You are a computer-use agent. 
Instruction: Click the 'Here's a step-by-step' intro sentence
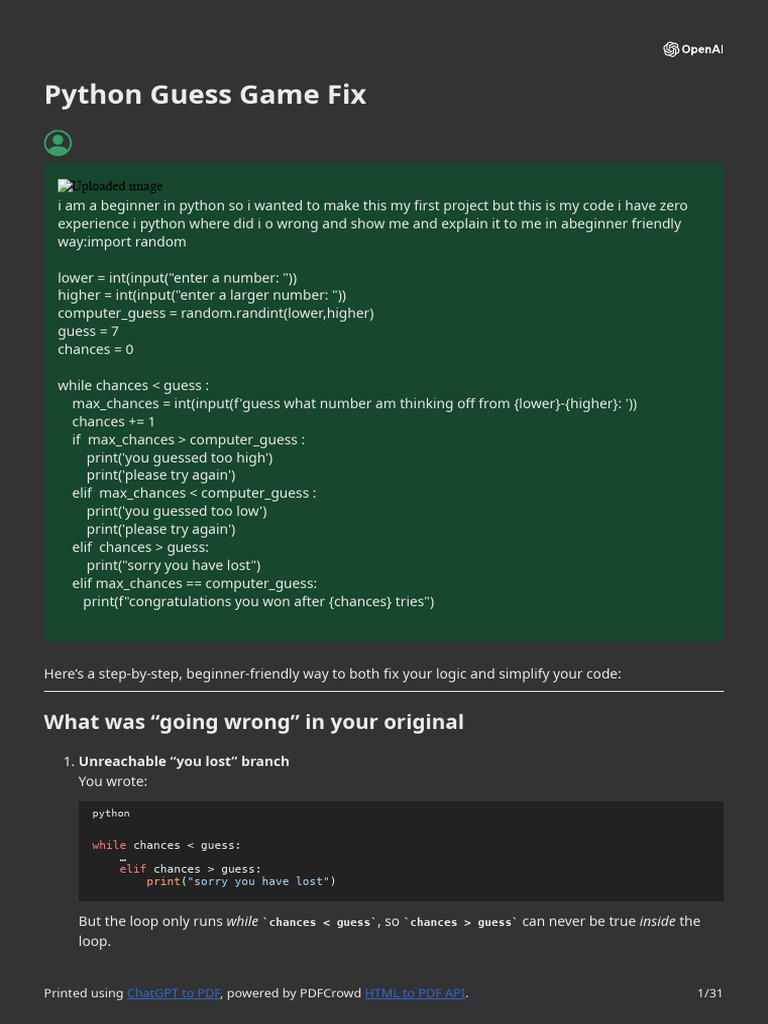332,674
